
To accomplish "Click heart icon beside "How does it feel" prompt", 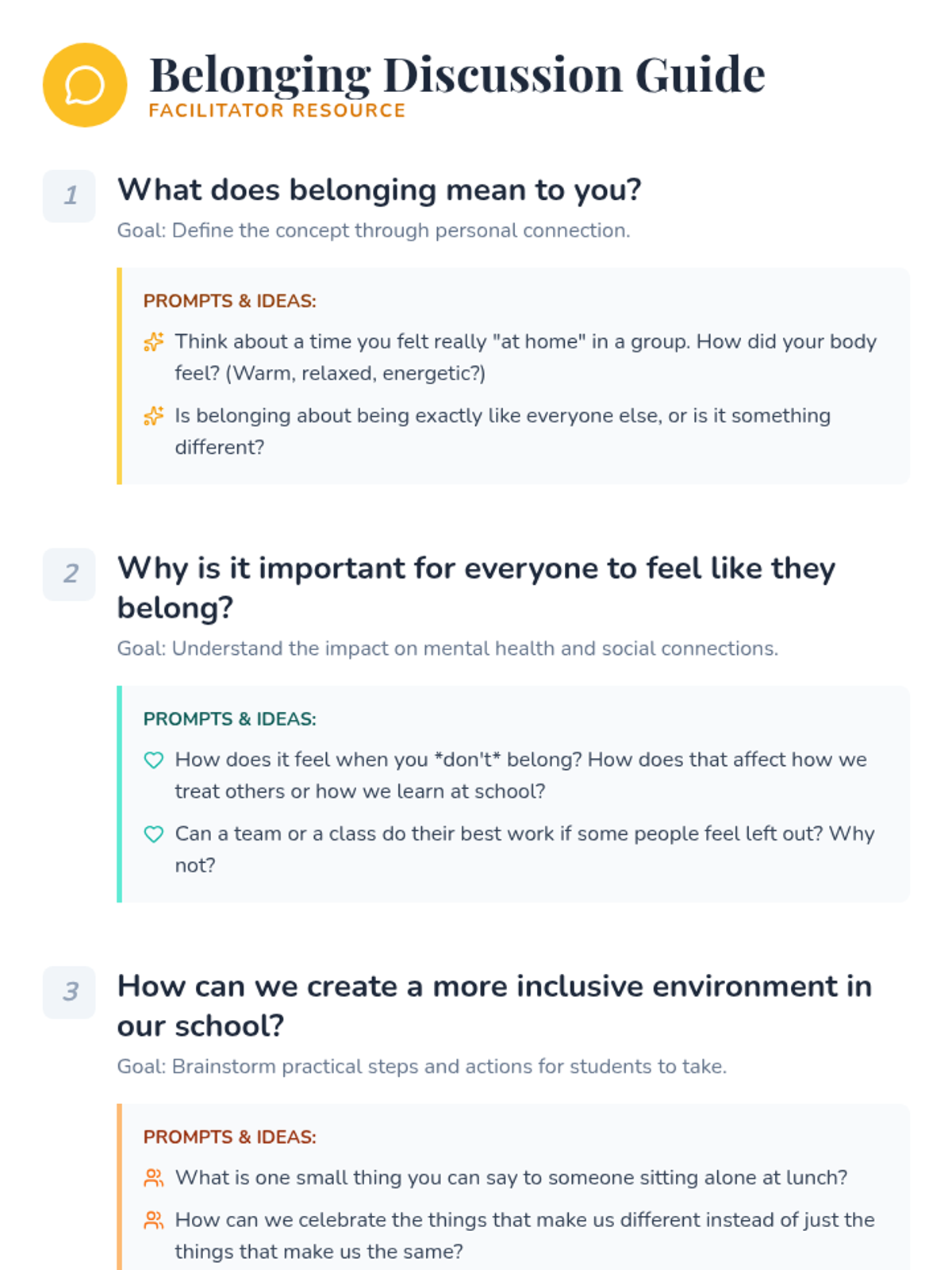I will 154,760.
